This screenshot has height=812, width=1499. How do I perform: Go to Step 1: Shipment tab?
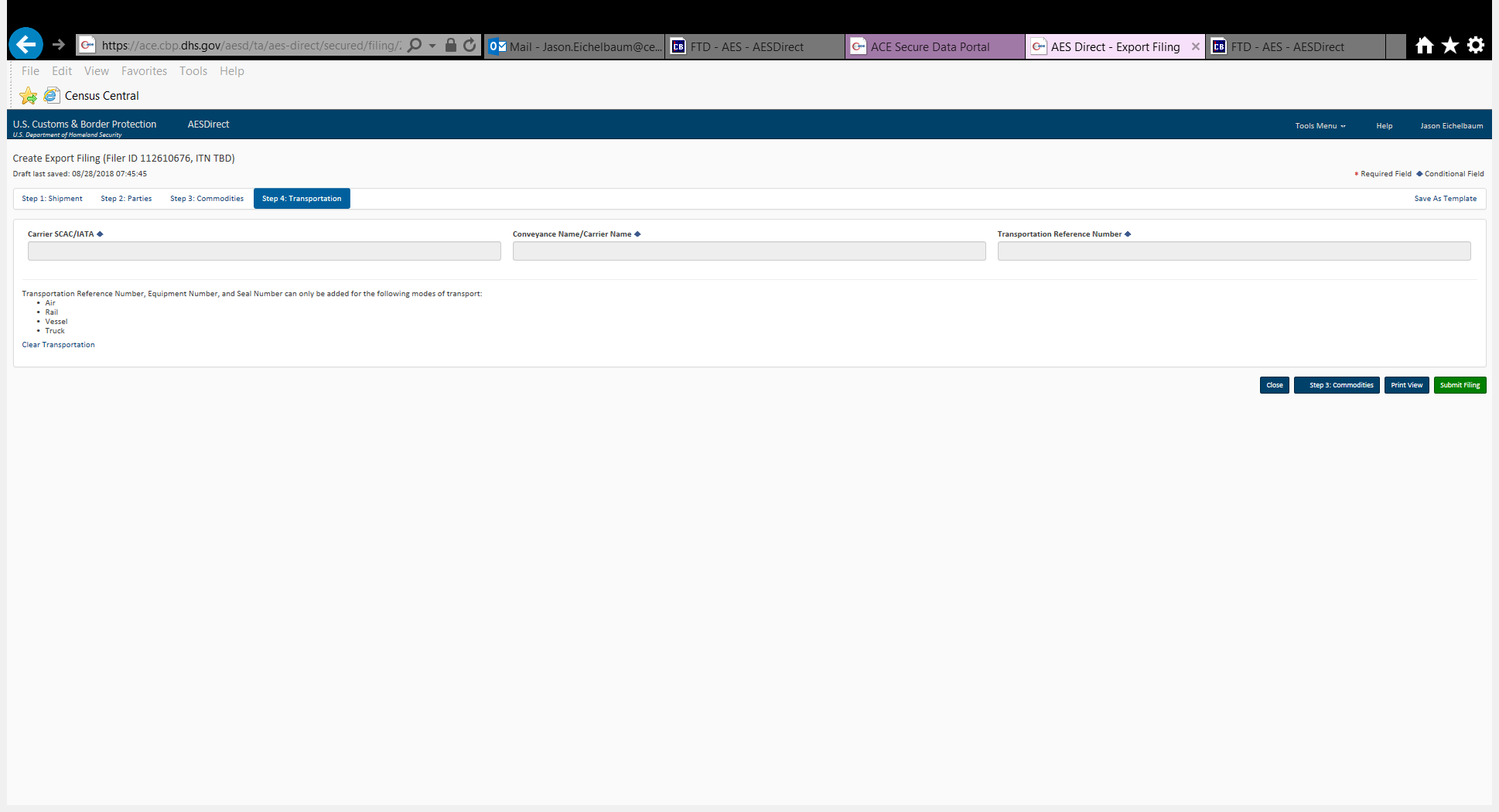point(52,199)
